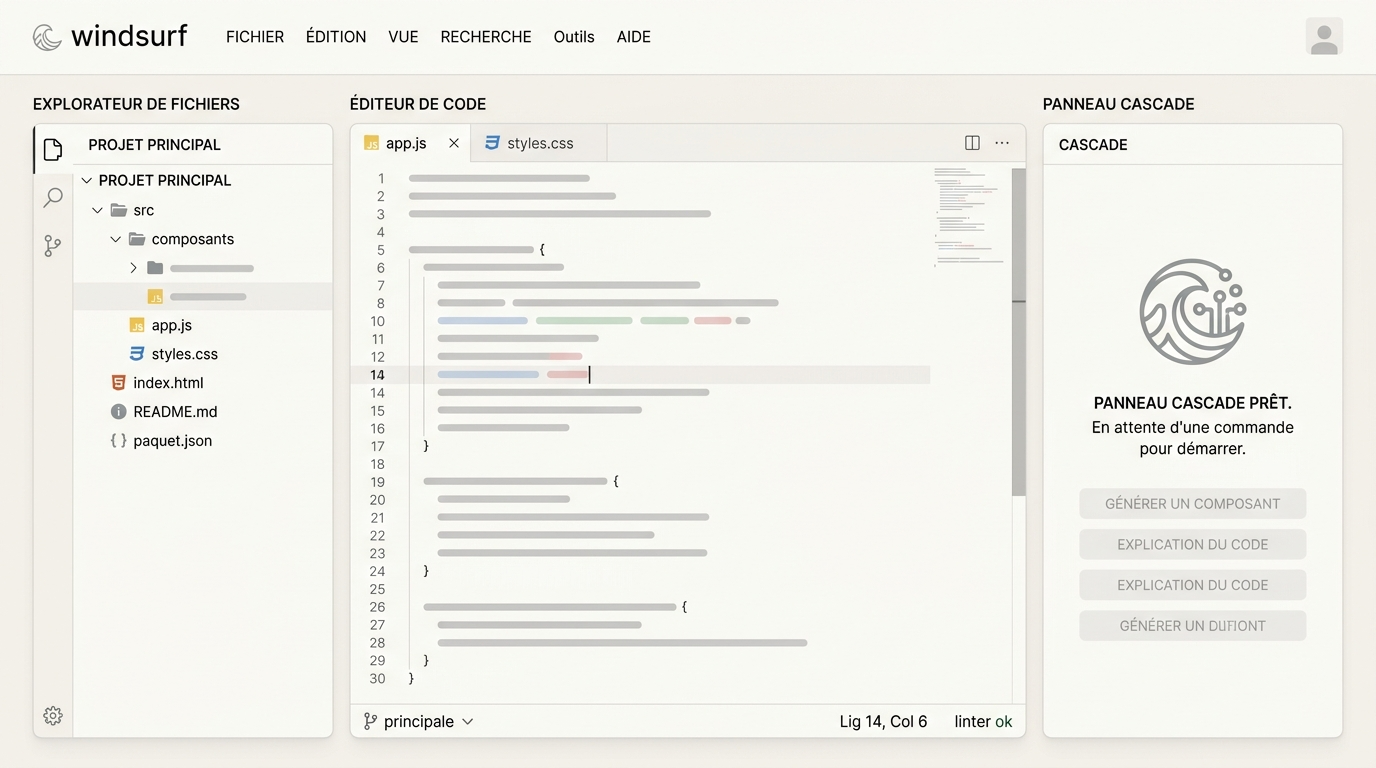Click the info icon beside README.md

(x=118, y=412)
